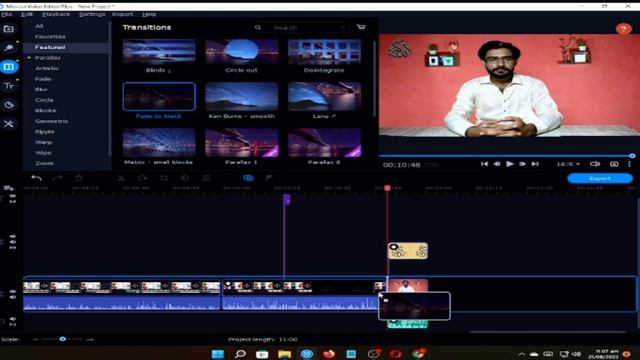Open the 16:9 aspect ratio dropdown
The width and height of the screenshot is (640, 360).
pos(568,164)
